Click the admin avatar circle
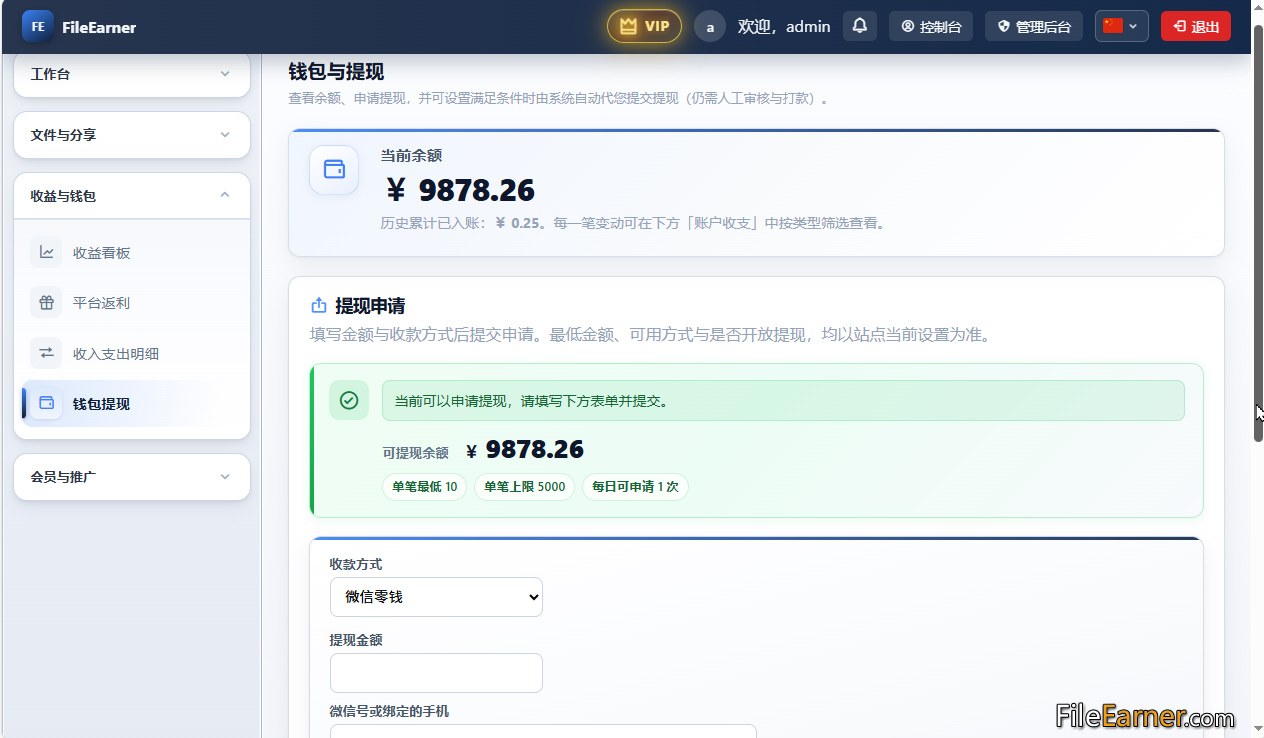This screenshot has height=738, width=1264. [x=710, y=27]
